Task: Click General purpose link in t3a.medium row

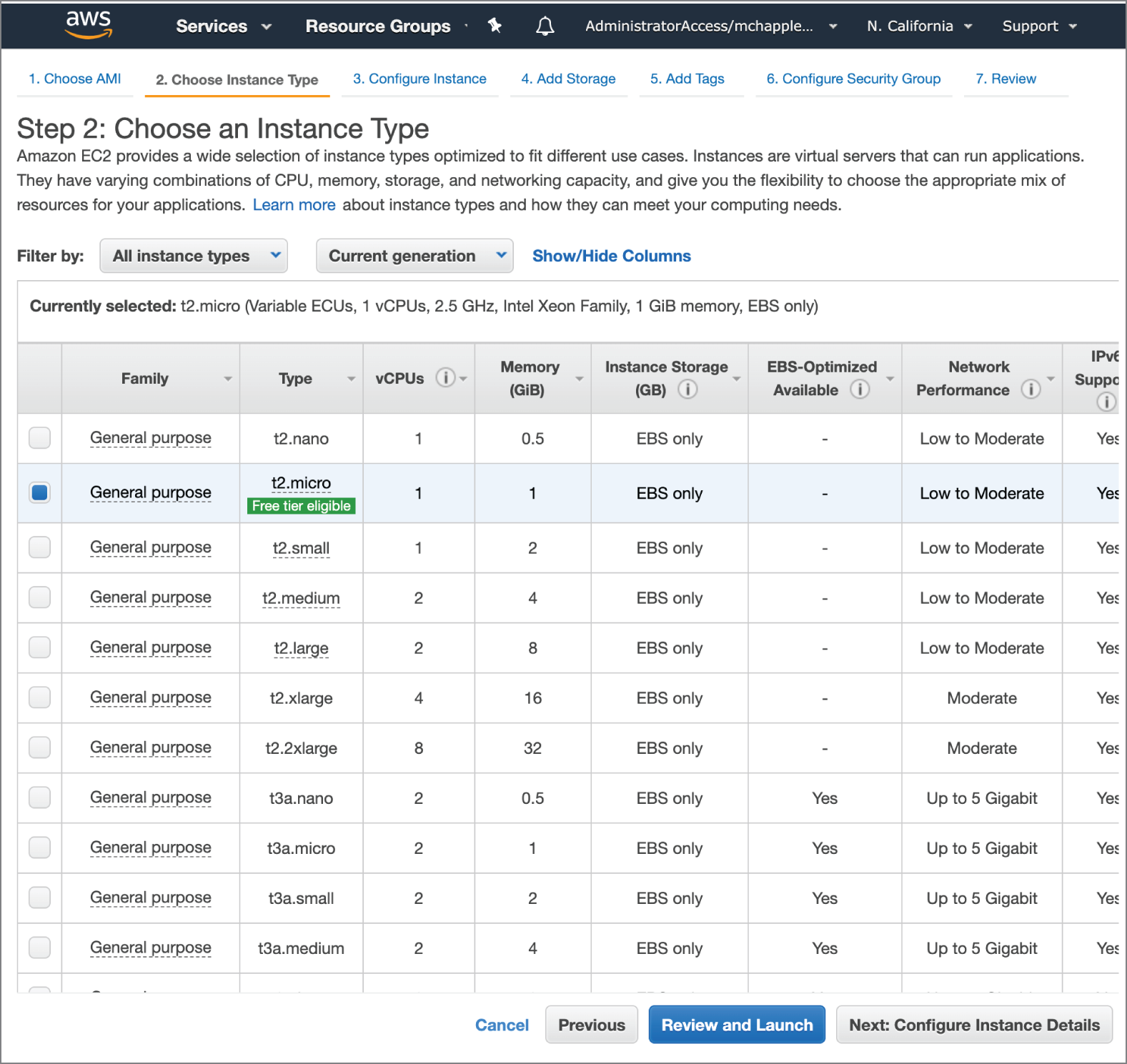Action: coord(151,948)
